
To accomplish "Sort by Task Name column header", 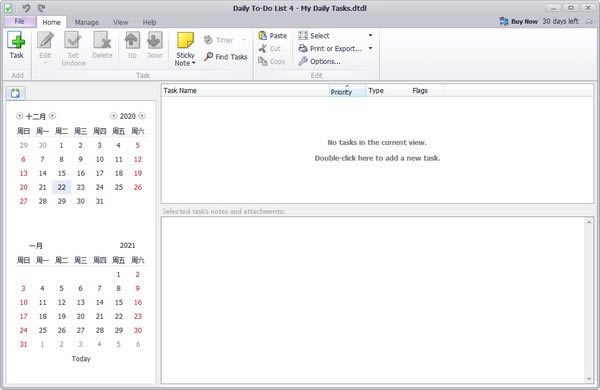I will [245, 91].
